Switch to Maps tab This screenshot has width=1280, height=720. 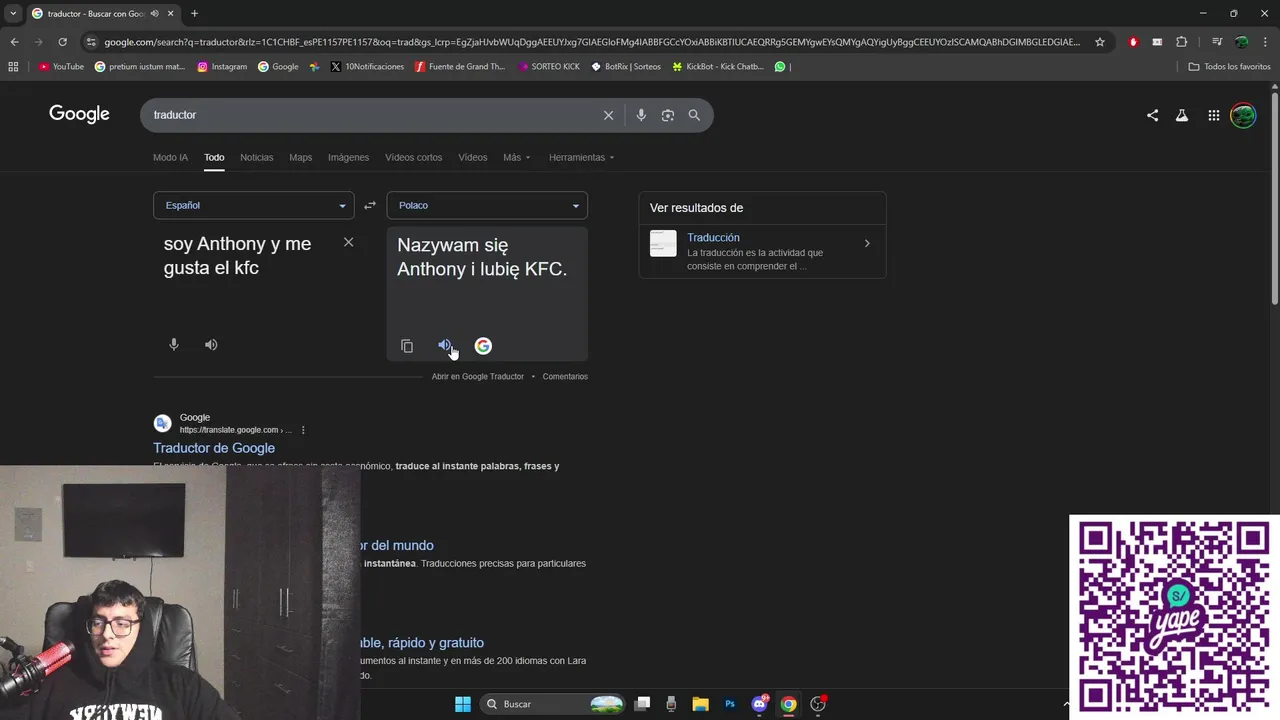[301, 157]
